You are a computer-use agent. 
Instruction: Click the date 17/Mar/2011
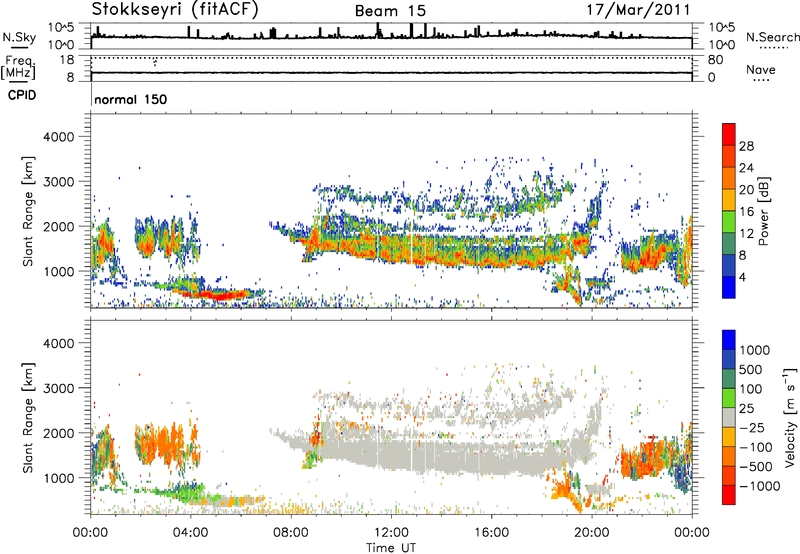(x=638, y=10)
